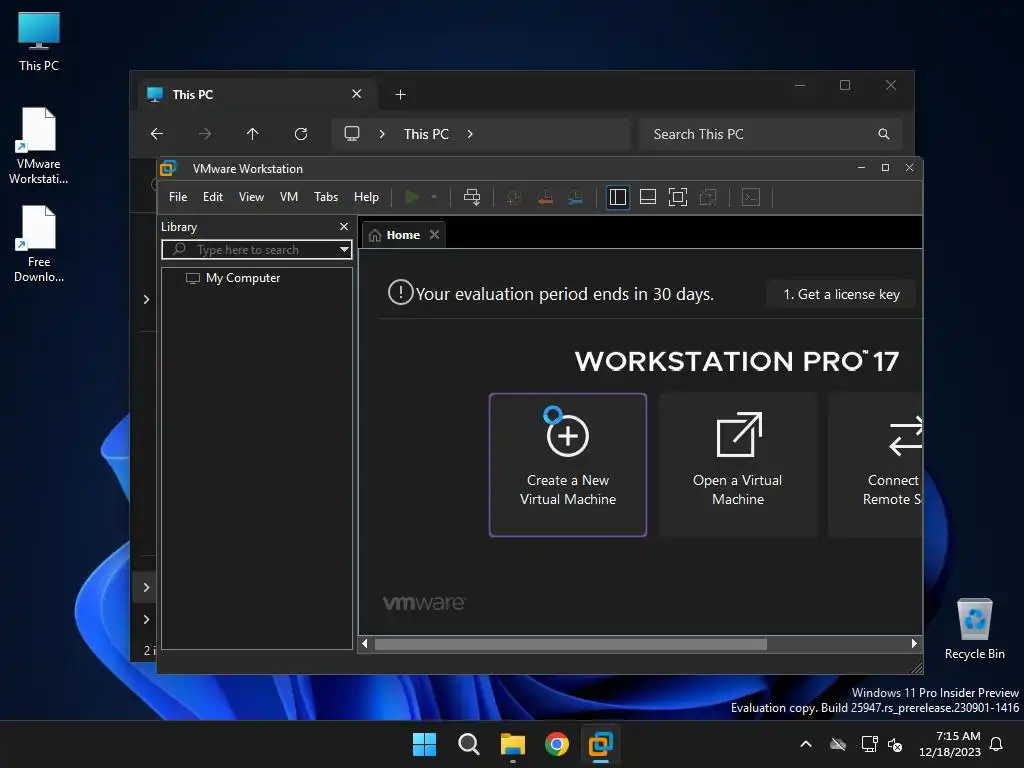Click Refresh icon in This PC window
The height and width of the screenshot is (768, 1024).
[x=300, y=134]
